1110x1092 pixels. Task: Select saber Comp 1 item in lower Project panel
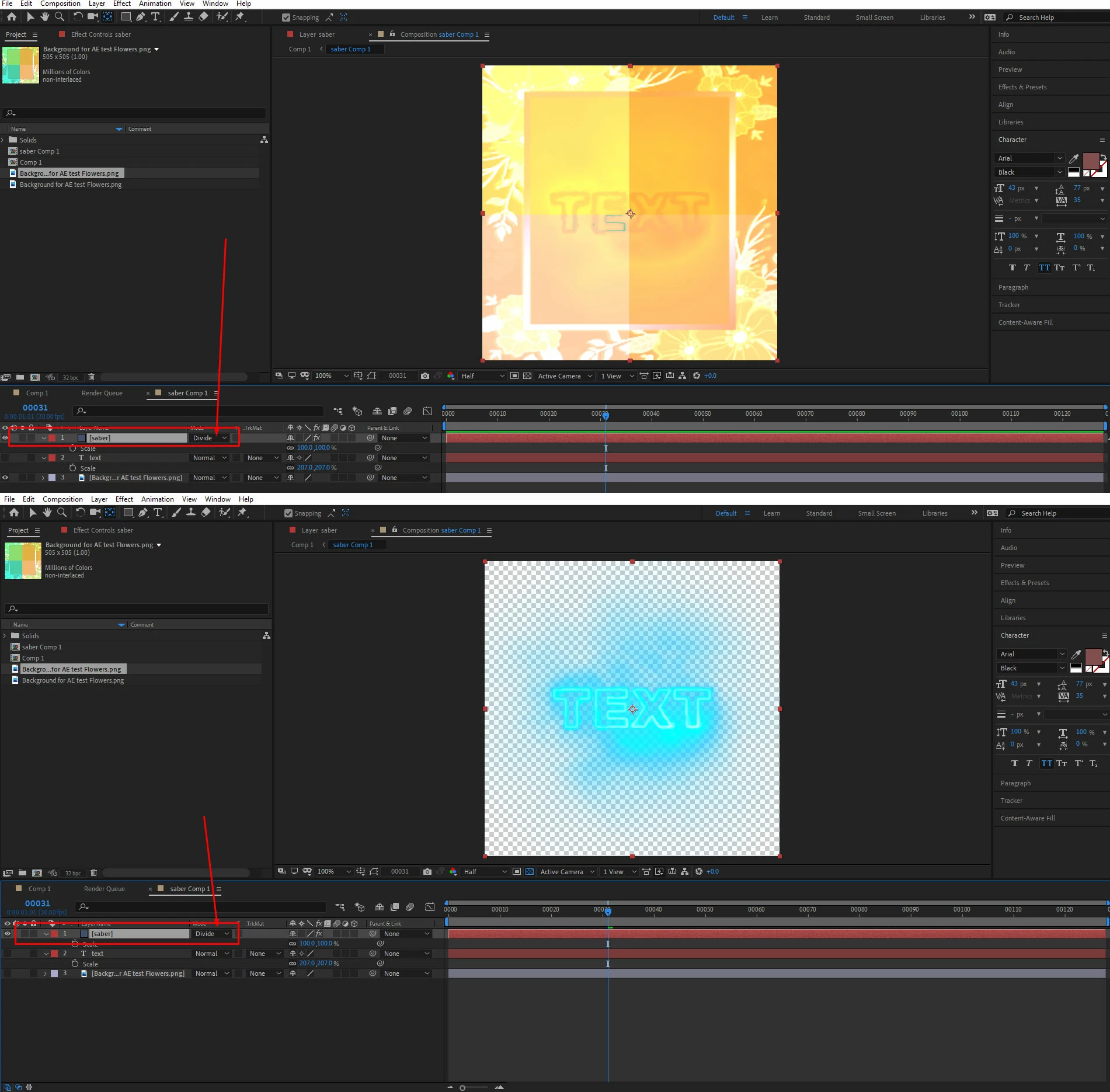41,647
